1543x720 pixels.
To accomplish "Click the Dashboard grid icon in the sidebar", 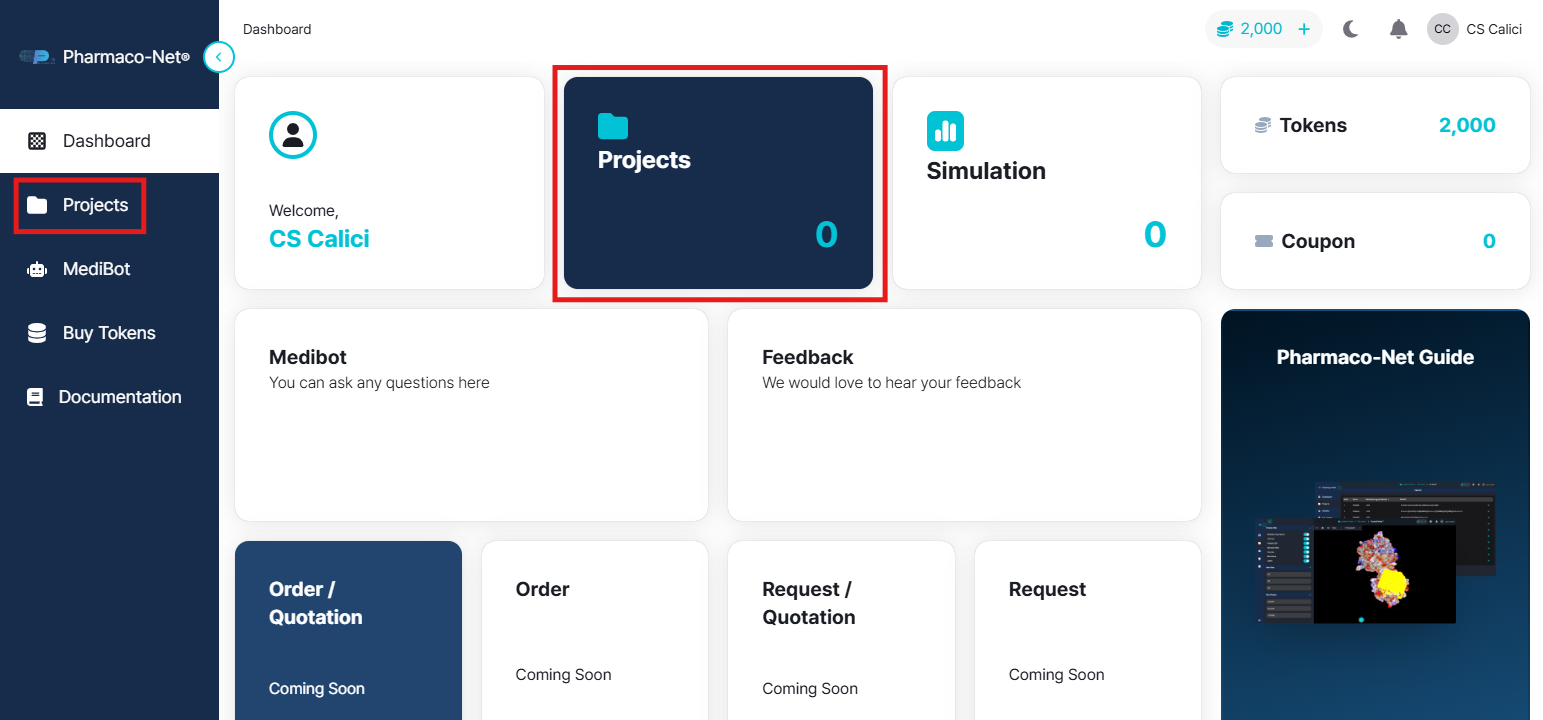I will coord(37,140).
